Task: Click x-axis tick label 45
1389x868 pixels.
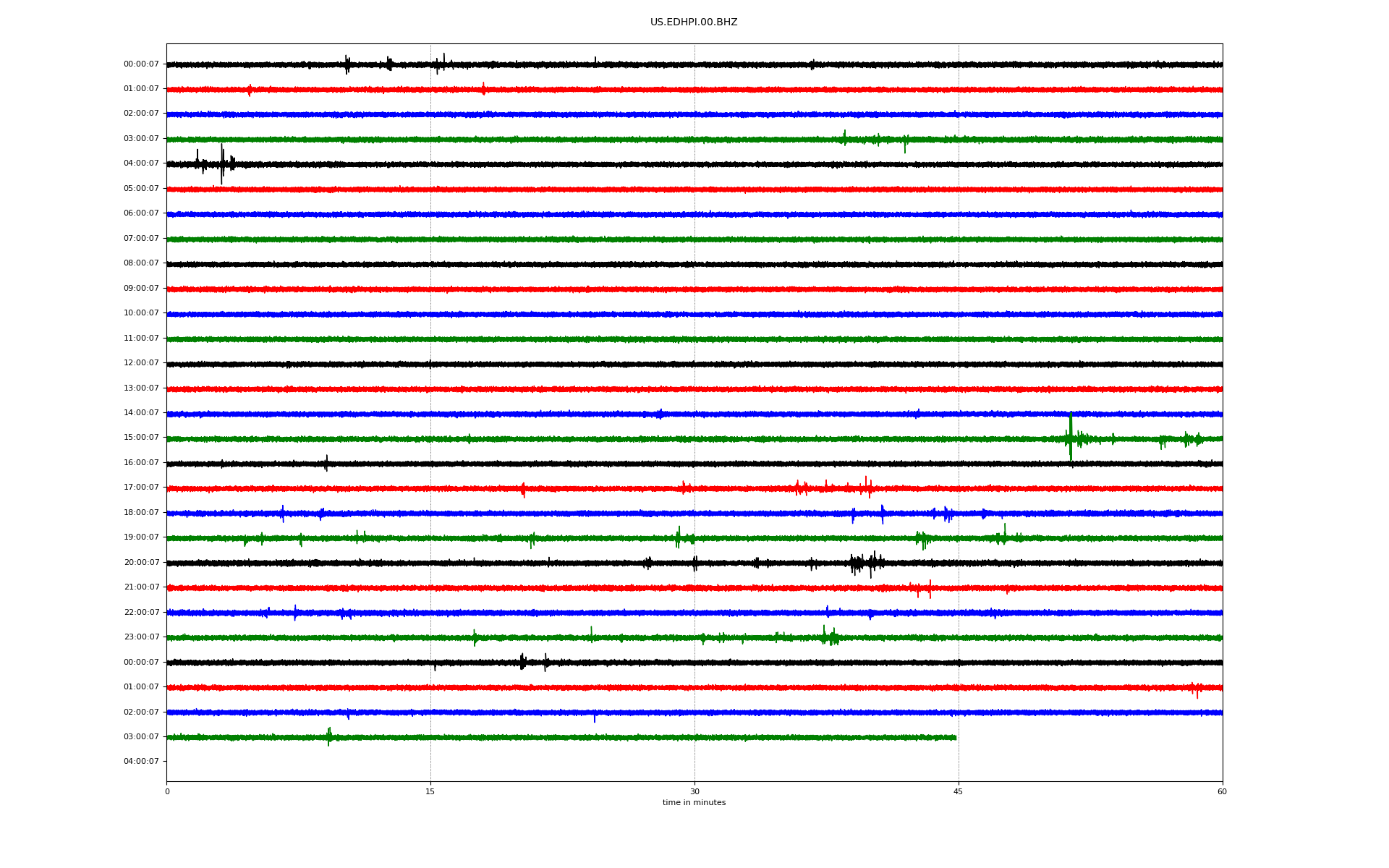Action: pyautogui.click(x=958, y=791)
